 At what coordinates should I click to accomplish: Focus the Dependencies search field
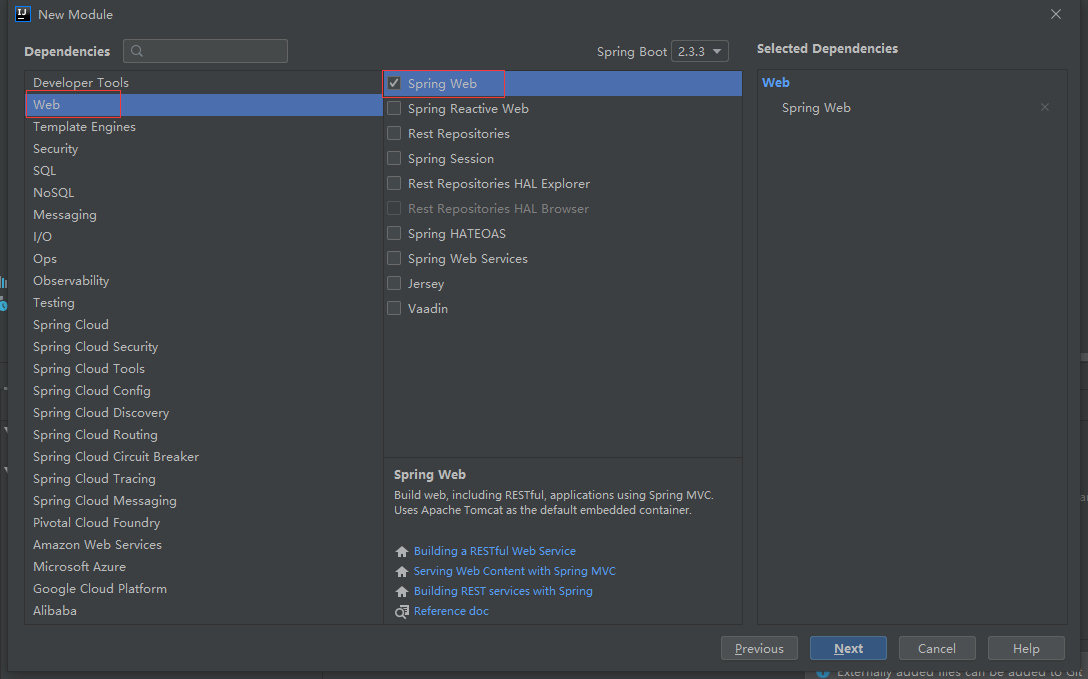click(x=205, y=51)
